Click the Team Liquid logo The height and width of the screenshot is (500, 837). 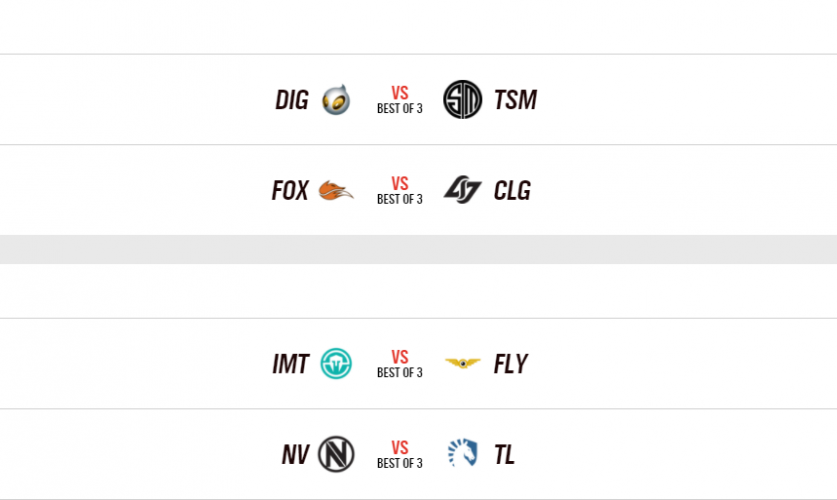pyautogui.click(x=462, y=454)
